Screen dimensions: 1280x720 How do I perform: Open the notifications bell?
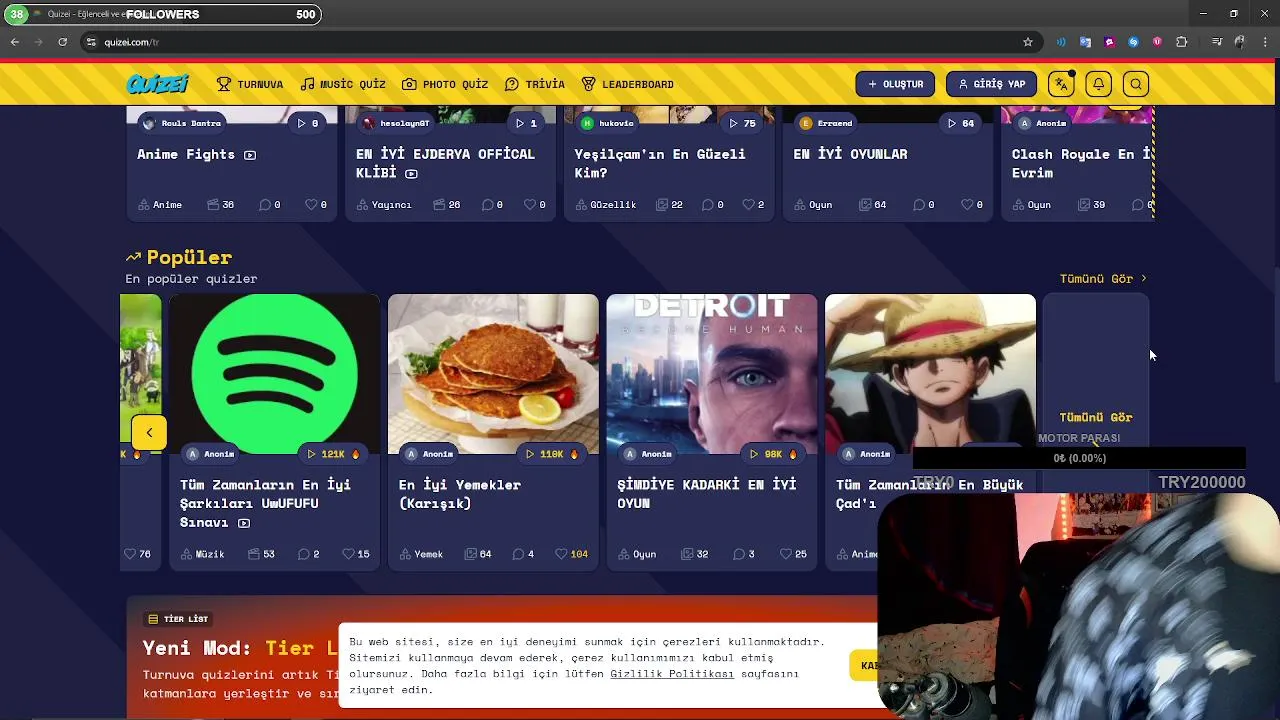click(1098, 84)
